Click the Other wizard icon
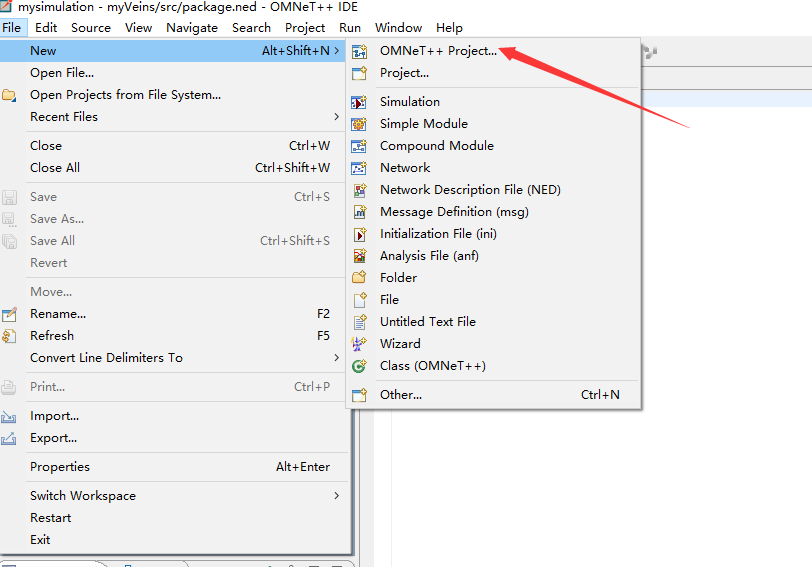Image resolution: width=812 pixels, height=567 pixels. [359, 395]
